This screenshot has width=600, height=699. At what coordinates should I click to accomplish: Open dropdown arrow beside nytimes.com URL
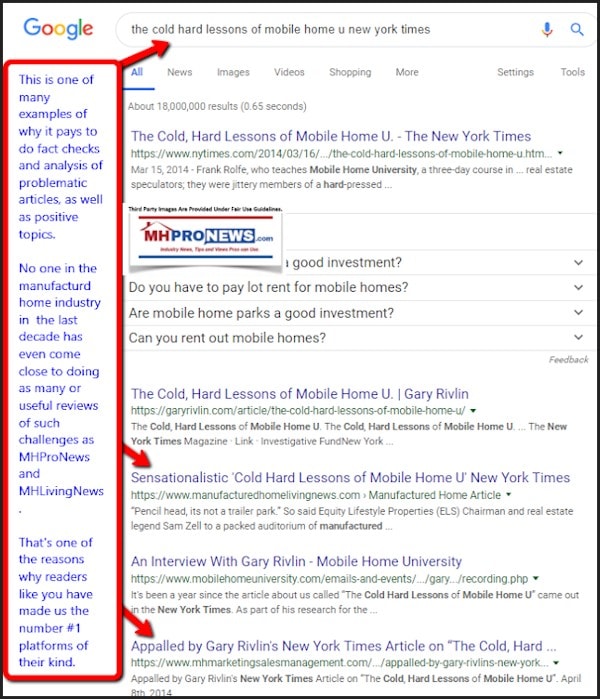point(560,153)
